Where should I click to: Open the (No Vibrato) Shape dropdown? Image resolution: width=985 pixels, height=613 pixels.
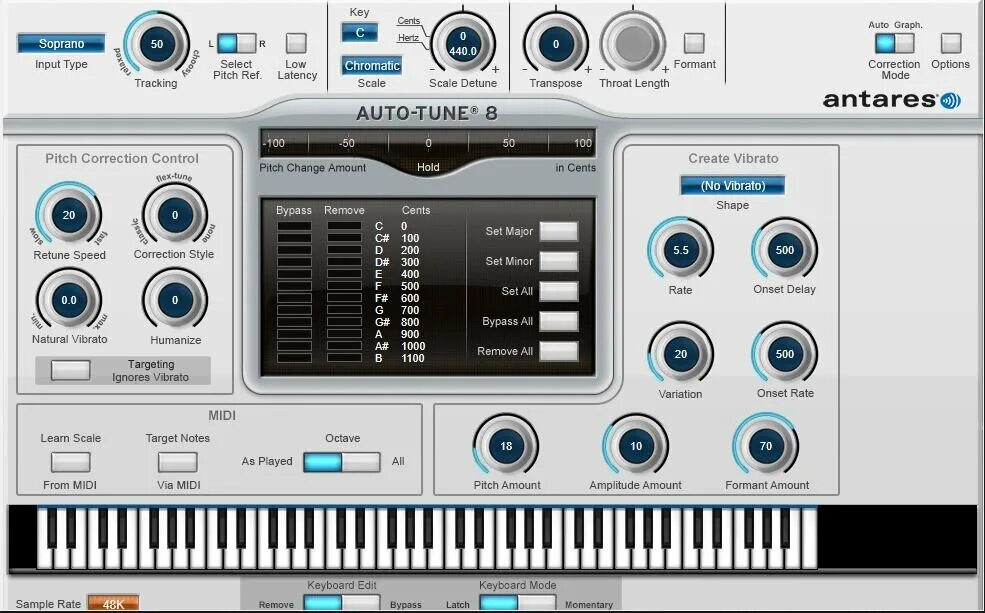(732, 186)
